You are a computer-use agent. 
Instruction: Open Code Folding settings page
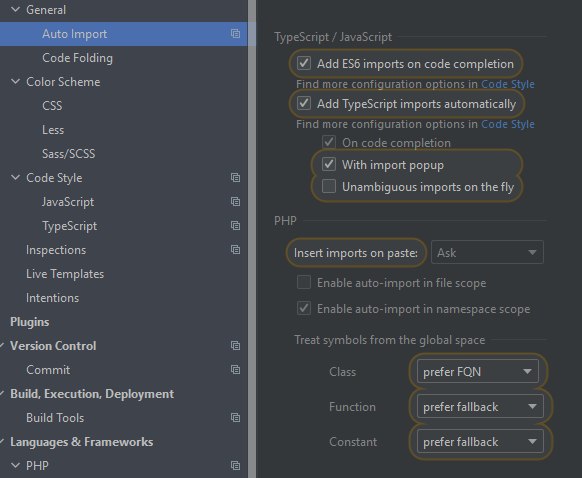tap(77, 58)
